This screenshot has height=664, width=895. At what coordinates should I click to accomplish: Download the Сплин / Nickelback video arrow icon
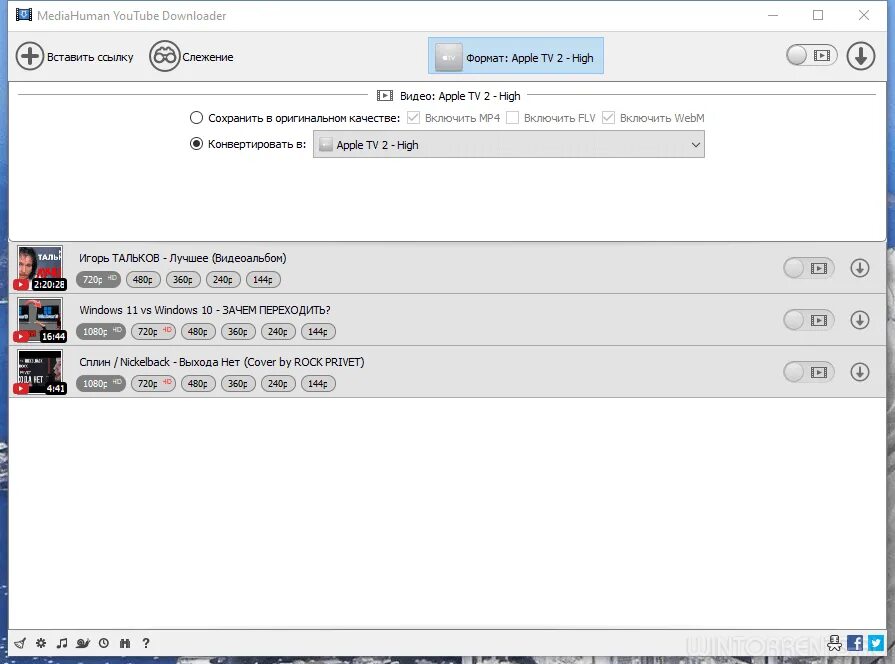(860, 372)
